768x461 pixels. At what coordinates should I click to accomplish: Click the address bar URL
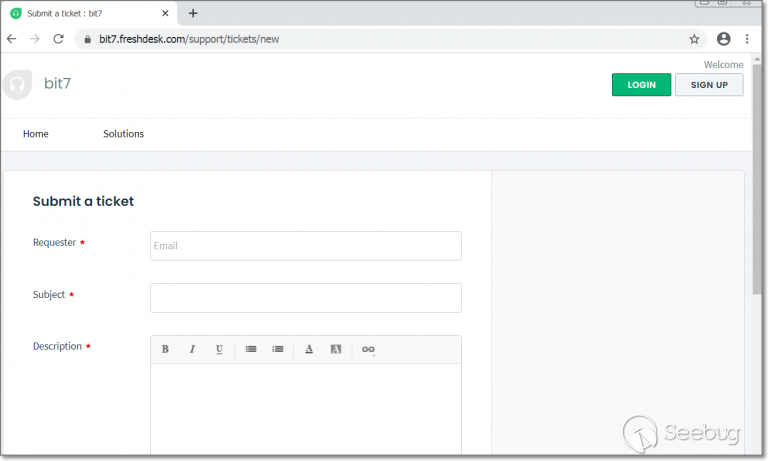[189, 39]
